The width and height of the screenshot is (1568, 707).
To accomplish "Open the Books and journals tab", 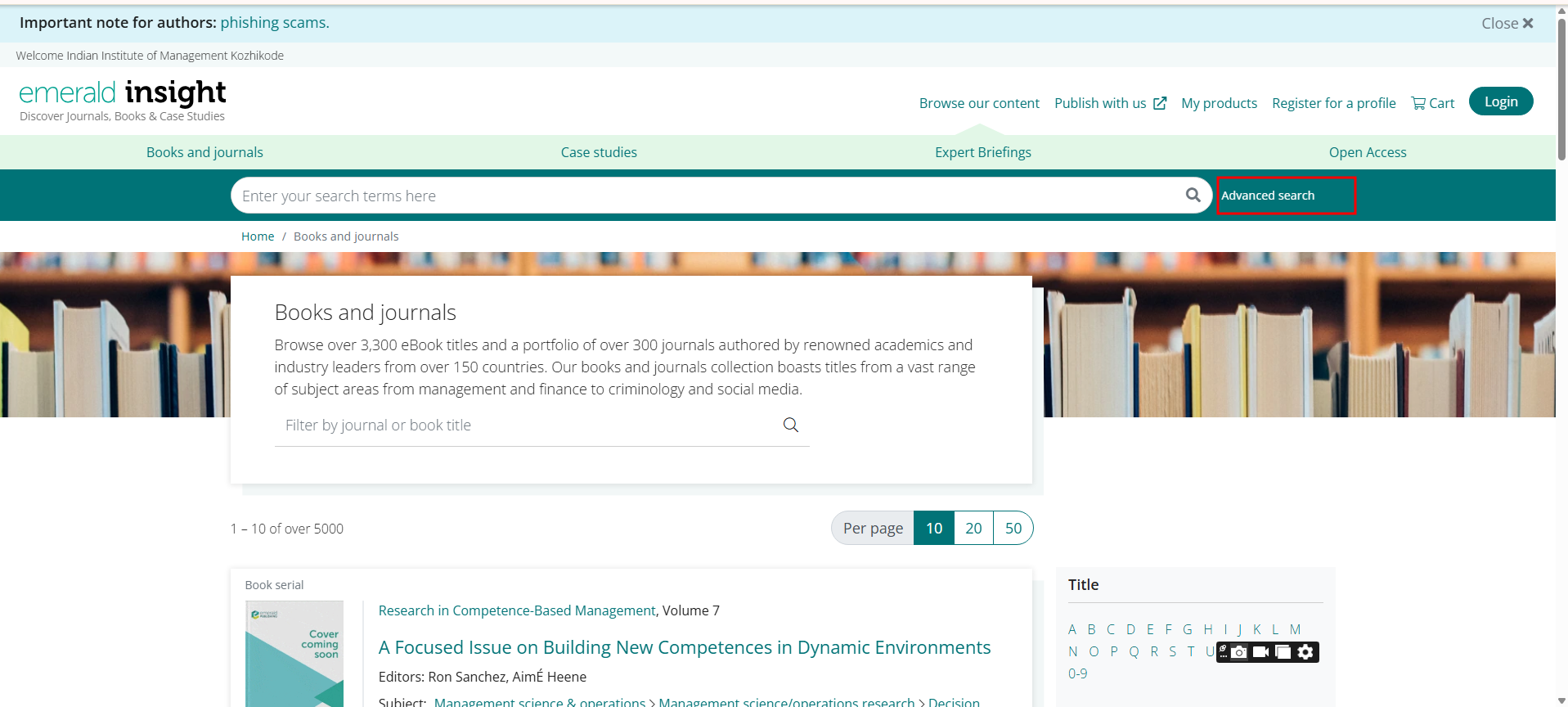I will 204,152.
